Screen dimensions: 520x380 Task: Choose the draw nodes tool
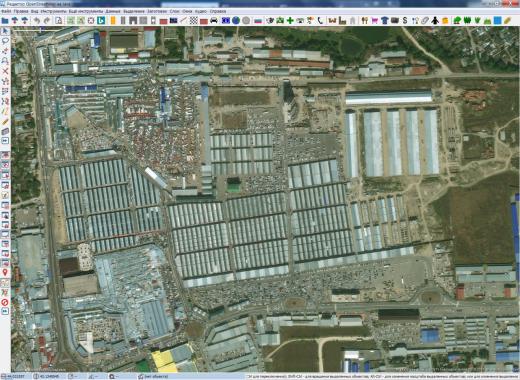point(5,51)
